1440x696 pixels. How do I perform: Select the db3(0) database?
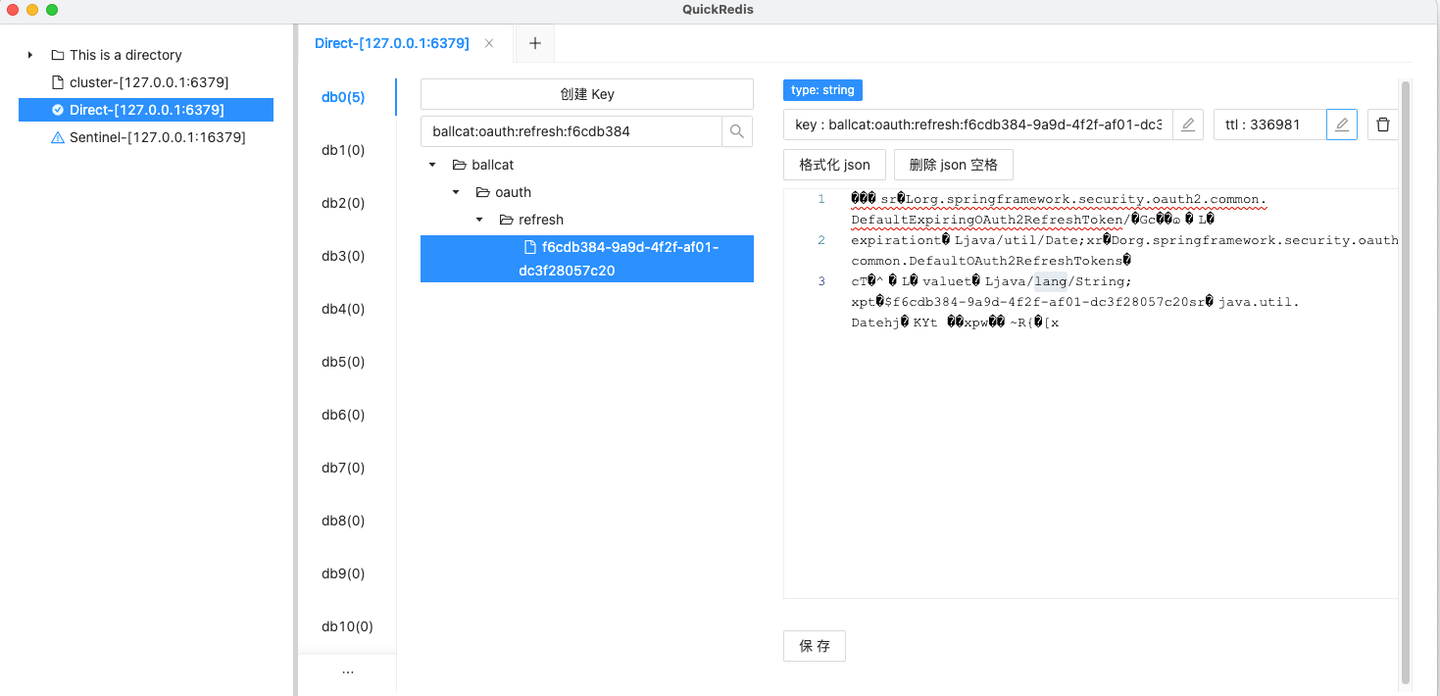pyautogui.click(x=340, y=255)
